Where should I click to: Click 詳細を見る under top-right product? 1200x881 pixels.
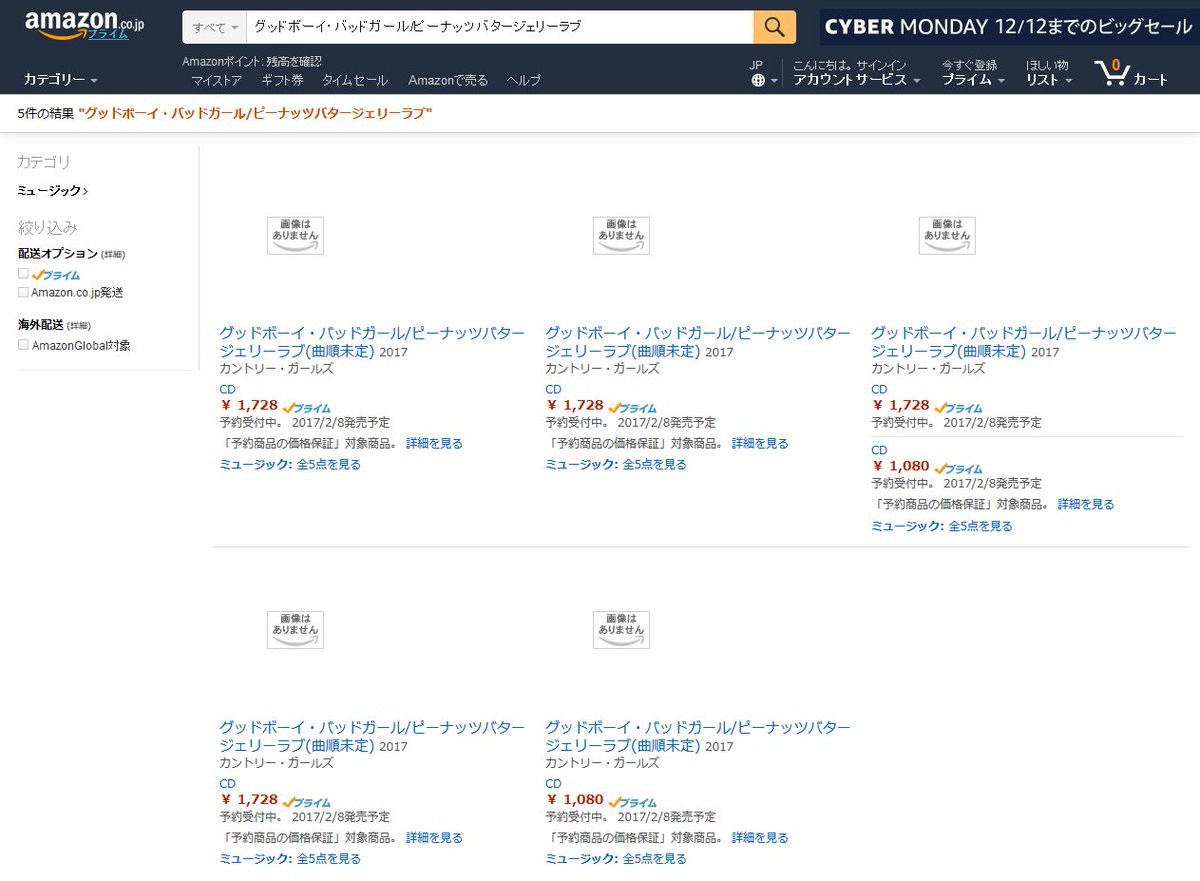[x=1086, y=504]
